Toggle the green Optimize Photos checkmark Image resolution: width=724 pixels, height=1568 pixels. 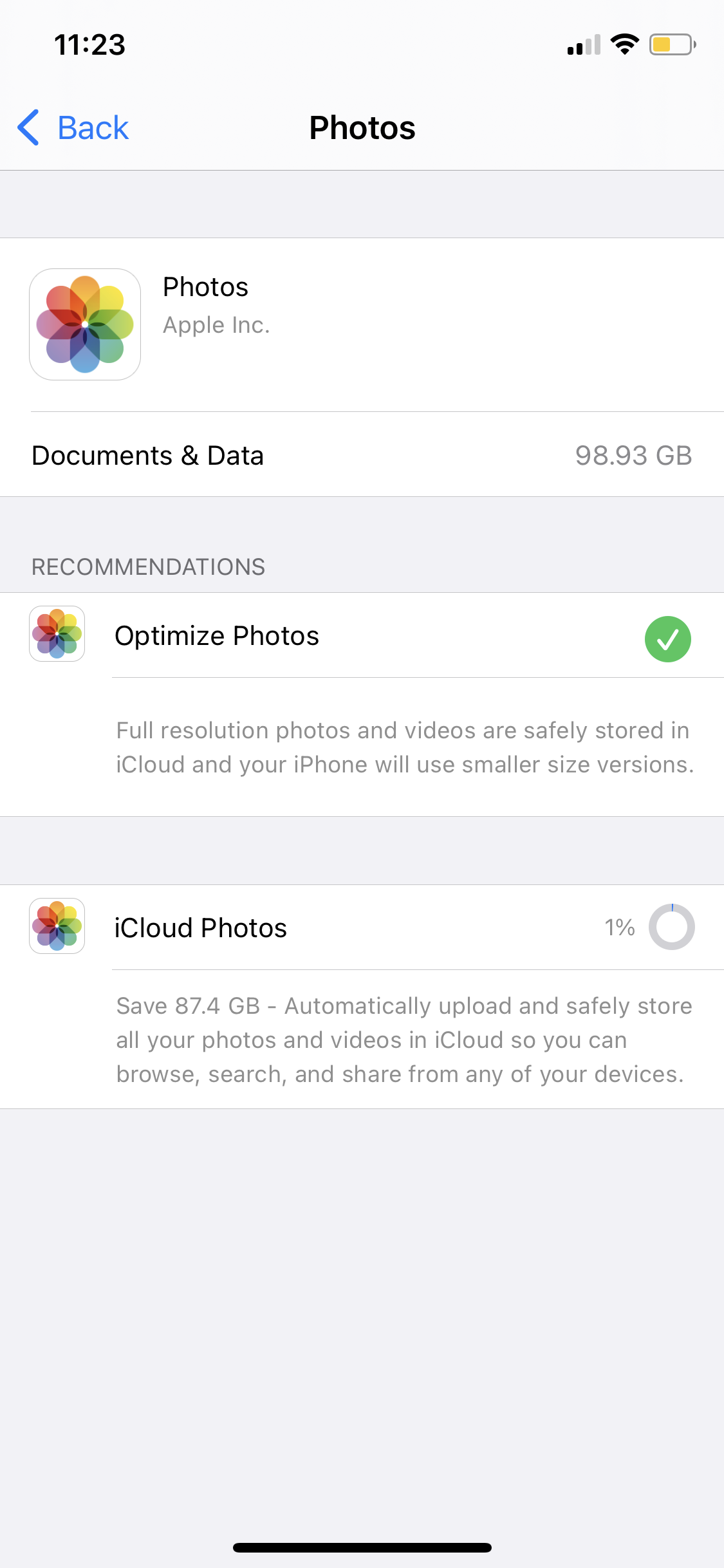668,639
